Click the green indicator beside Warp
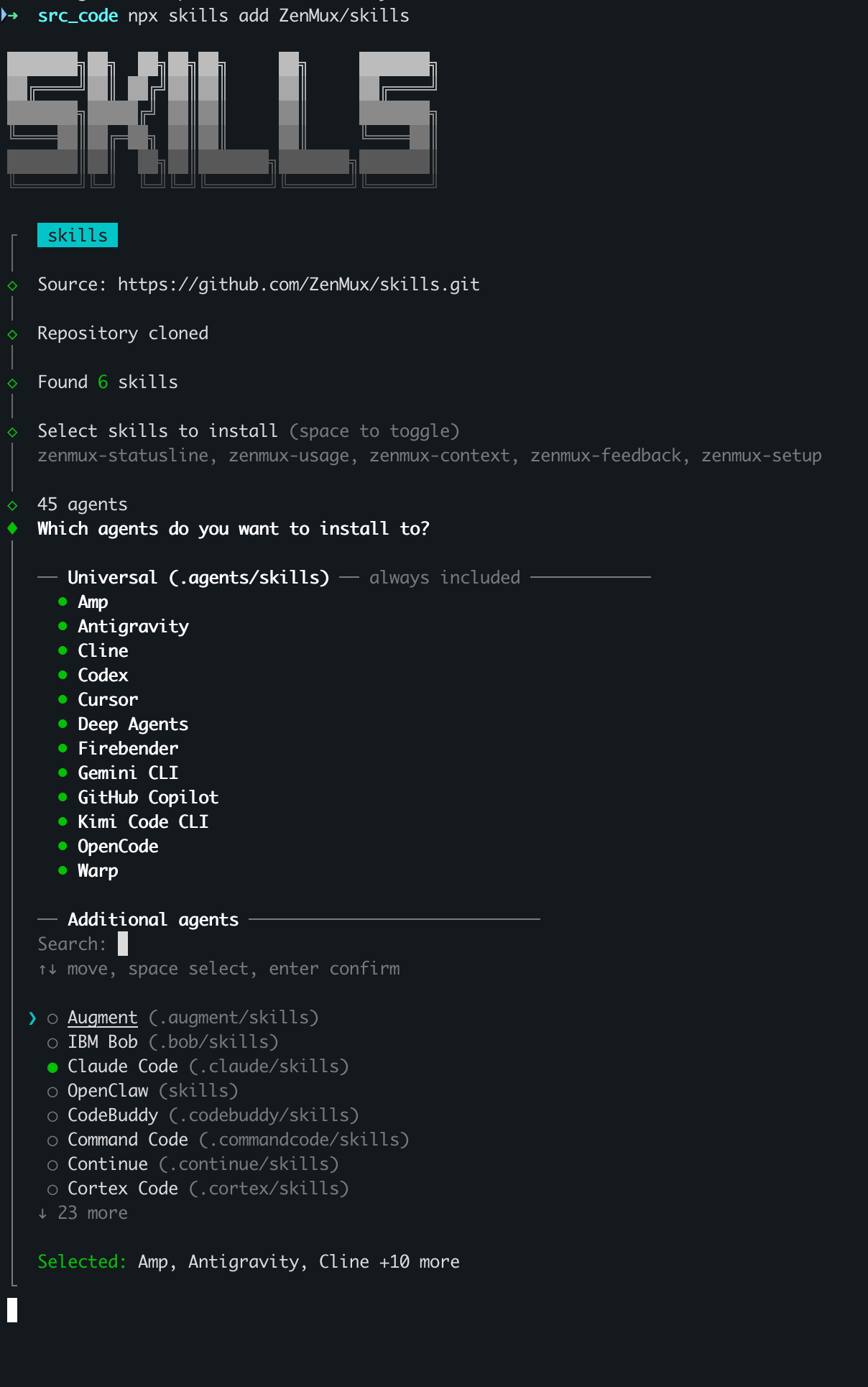This screenshot has width=868, height=1387. pyautogui.click(x=62, y=870)
